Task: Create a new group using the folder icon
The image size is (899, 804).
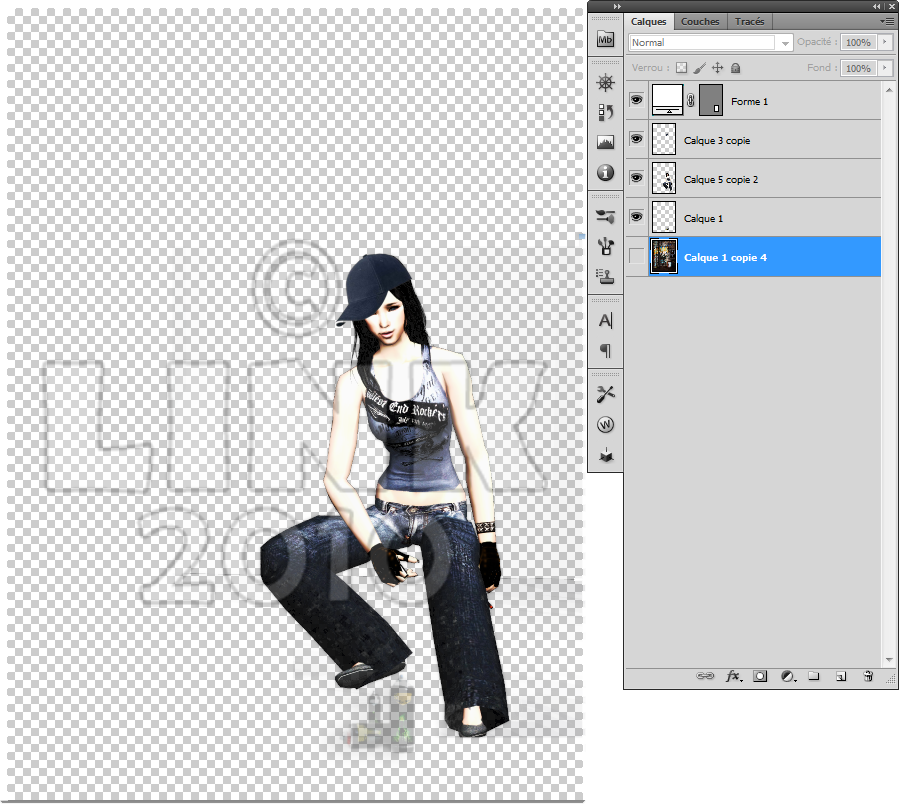Action: [814, 677]
